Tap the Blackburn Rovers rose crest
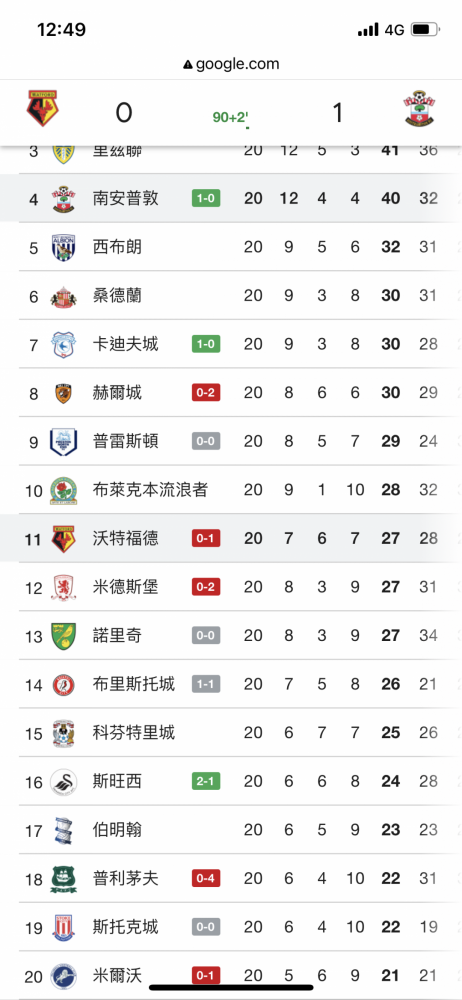462x1000 pixels. tap(64, 490)
